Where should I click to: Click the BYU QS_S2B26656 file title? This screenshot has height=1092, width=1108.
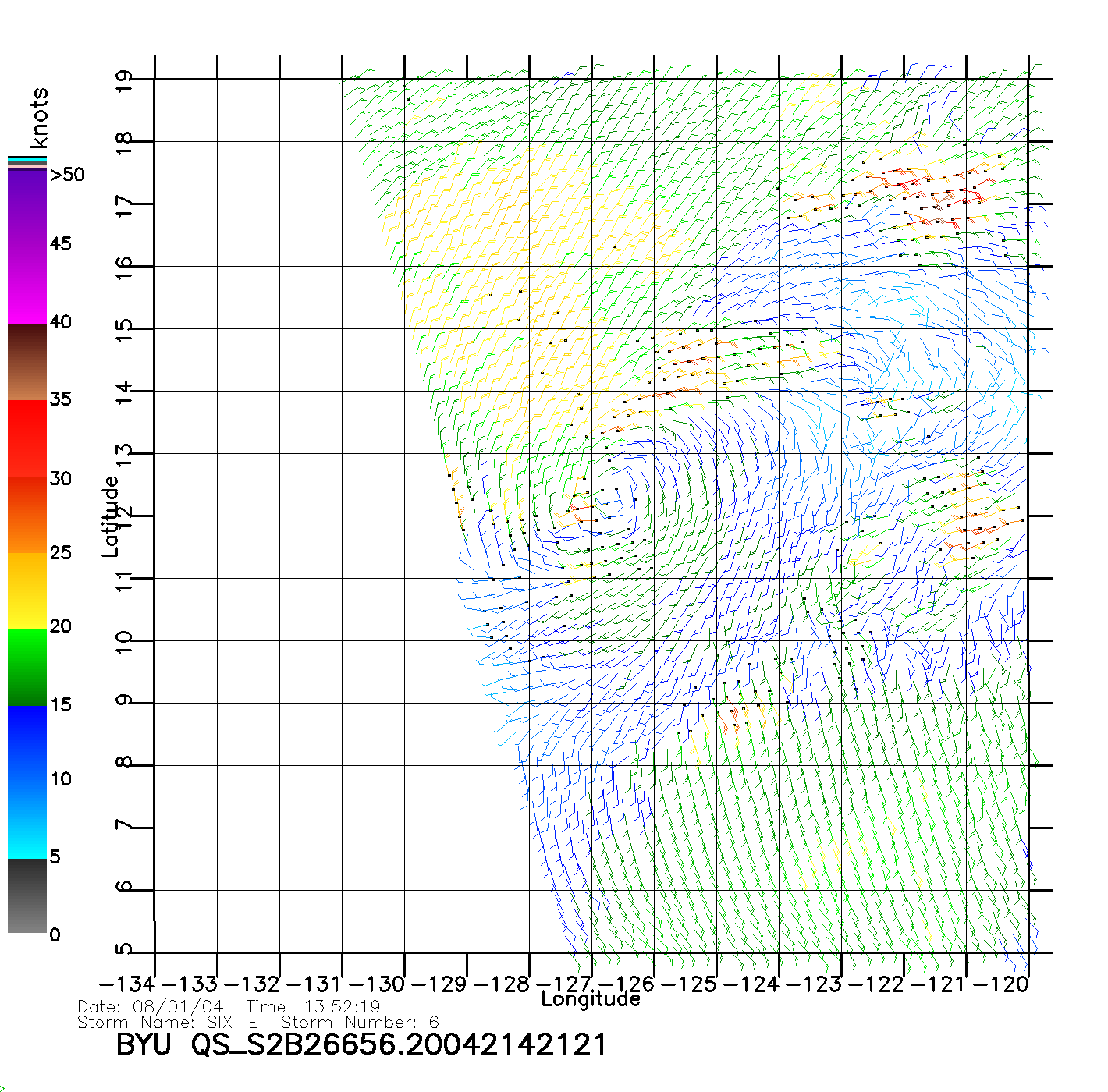click(x=360, y=1044)
